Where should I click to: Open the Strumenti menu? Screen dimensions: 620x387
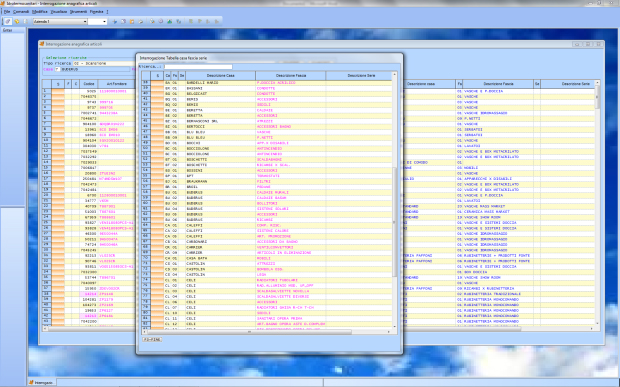click(78, 12)
